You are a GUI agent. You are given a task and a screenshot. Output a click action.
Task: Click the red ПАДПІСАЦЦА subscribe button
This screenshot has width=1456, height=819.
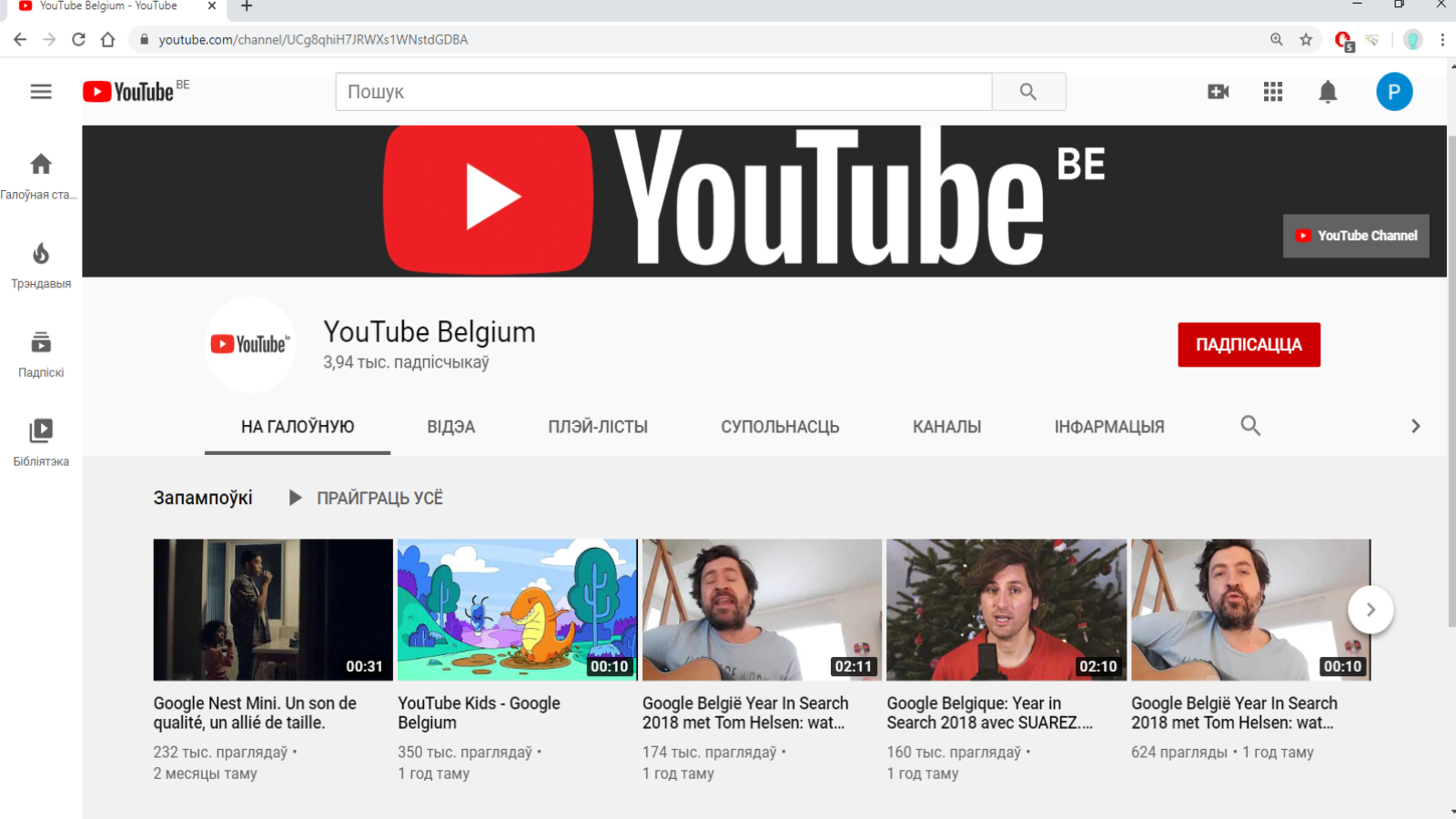(x=1249, y=345)
